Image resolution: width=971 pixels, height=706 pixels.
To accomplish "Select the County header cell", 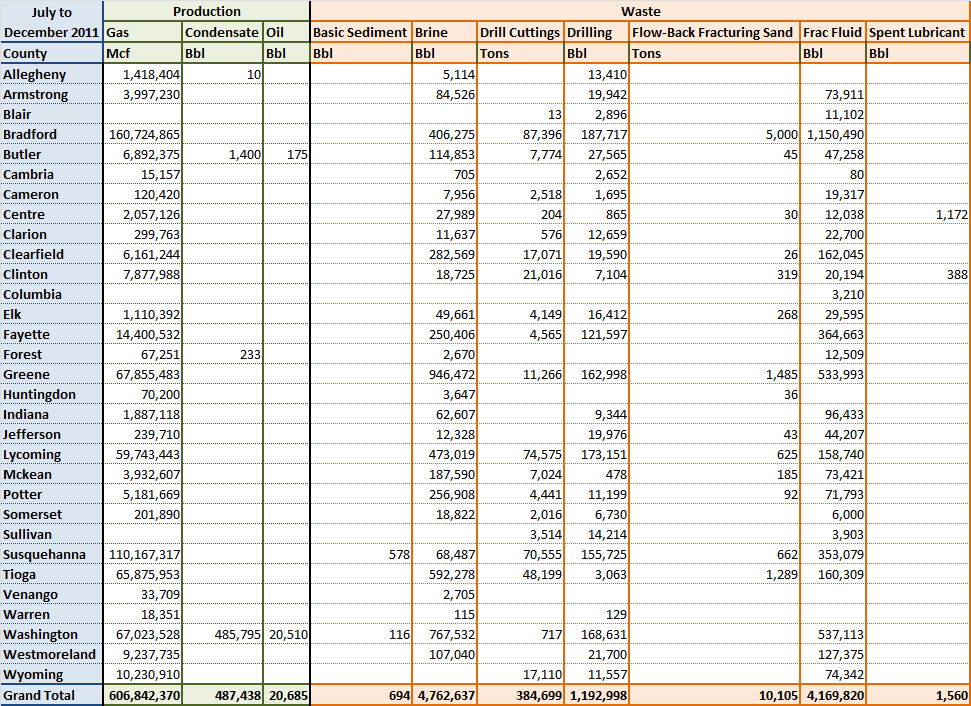I will click(x=51, y=53).
